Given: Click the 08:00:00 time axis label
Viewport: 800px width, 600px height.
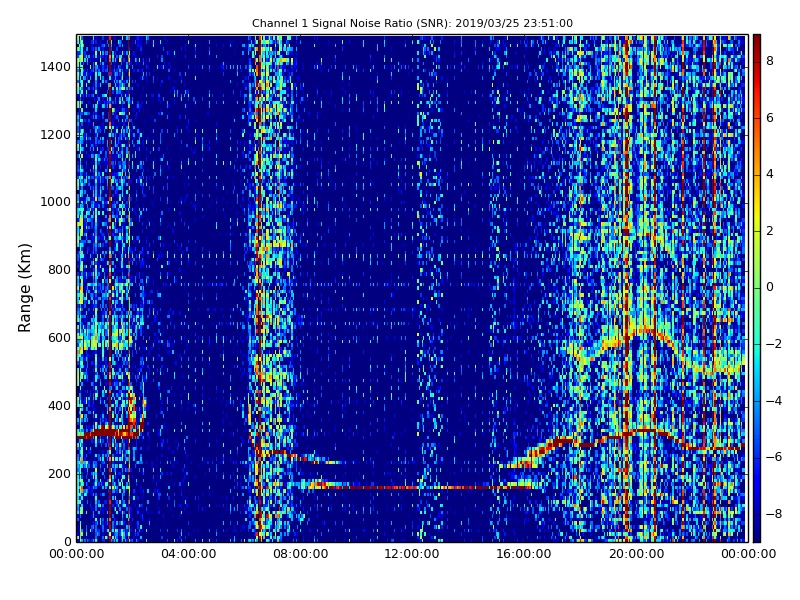Looking at the screenshot, I should pyautogui.click(x=301, y=554).
